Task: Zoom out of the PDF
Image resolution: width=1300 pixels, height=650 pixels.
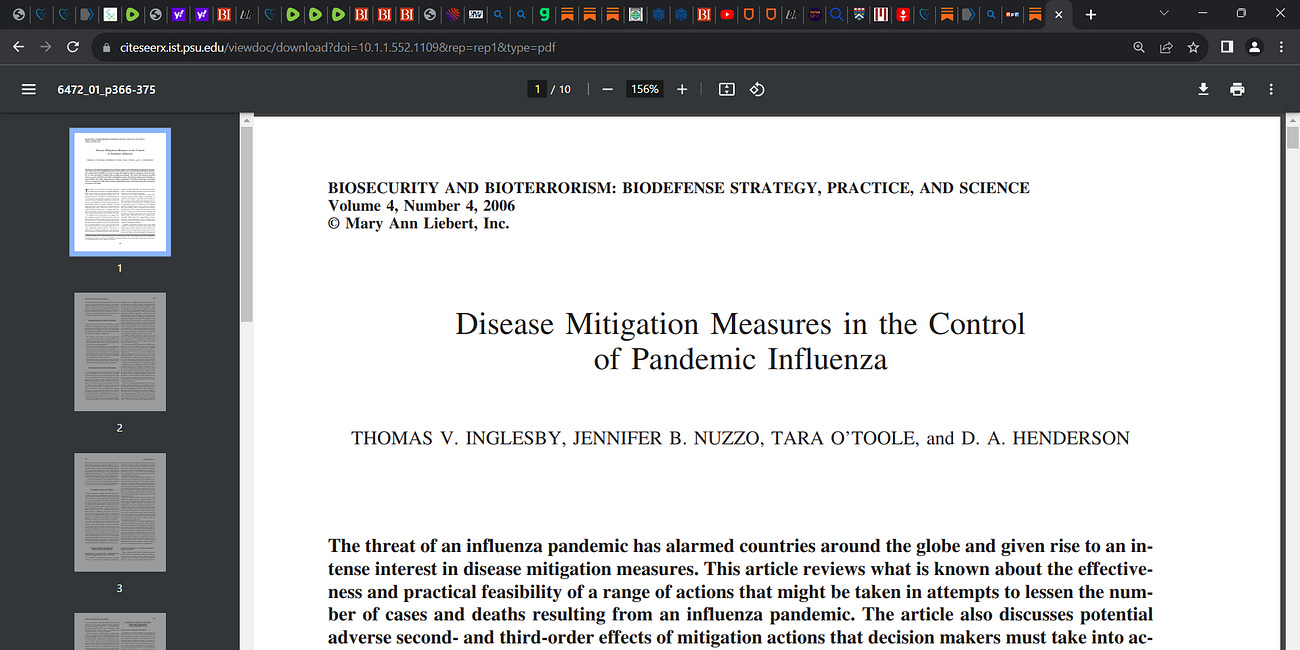Action: point(607,89)
